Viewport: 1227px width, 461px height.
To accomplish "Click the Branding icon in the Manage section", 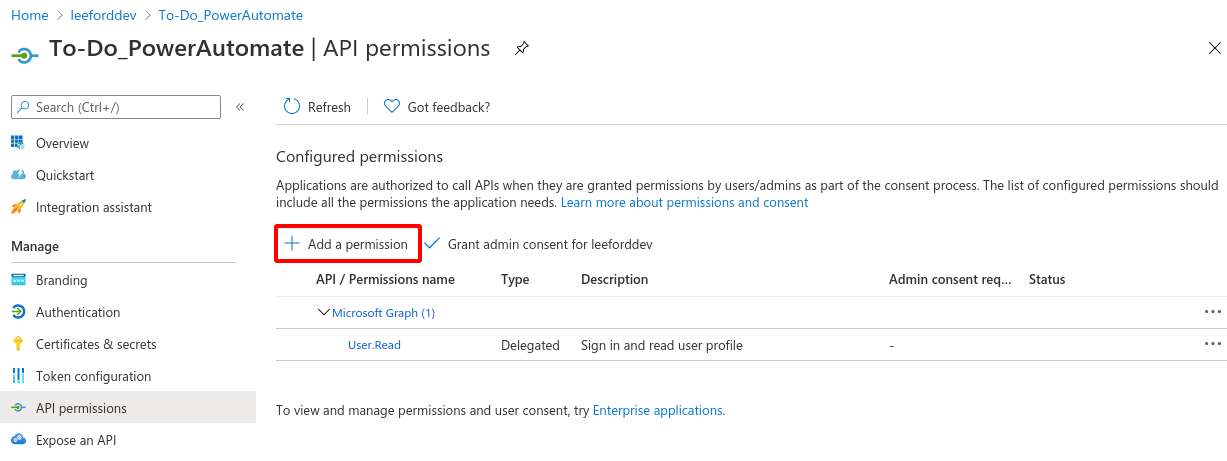I will click(x=18, y=280).
